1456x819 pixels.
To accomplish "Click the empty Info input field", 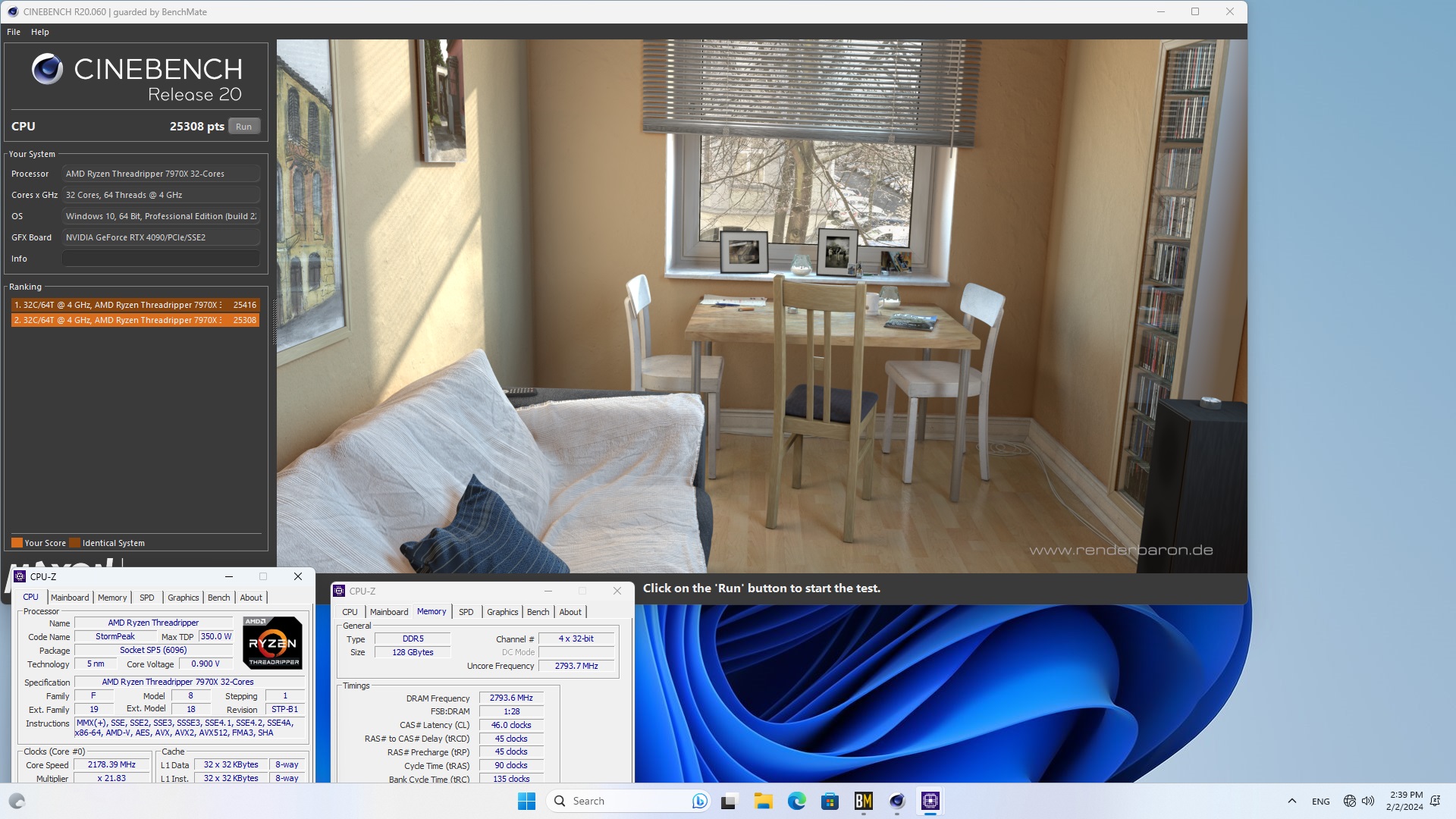I will click(x=161, y=259).
